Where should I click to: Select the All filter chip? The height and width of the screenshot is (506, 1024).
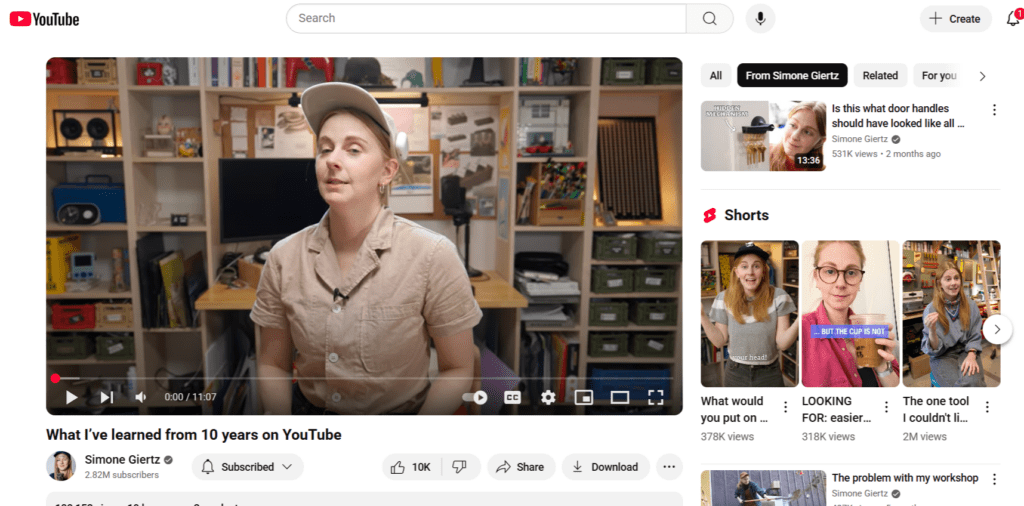pos(716,75)
